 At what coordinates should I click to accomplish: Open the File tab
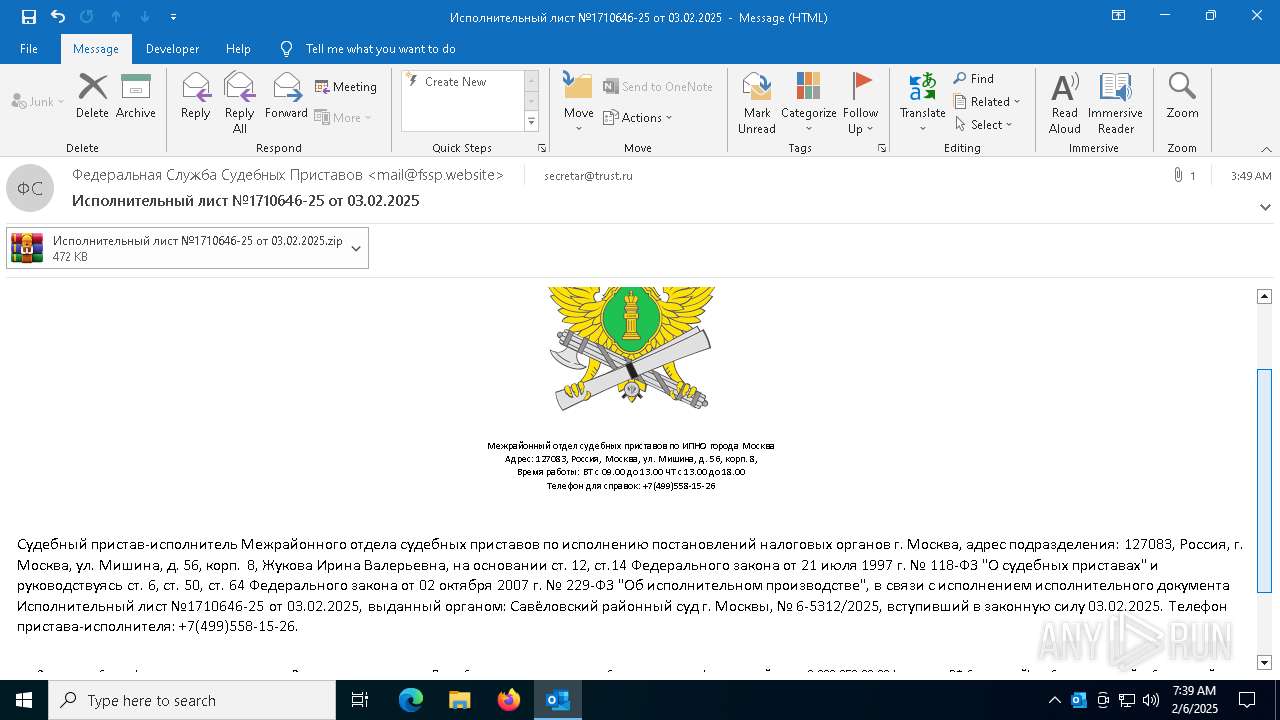(29, 48)
